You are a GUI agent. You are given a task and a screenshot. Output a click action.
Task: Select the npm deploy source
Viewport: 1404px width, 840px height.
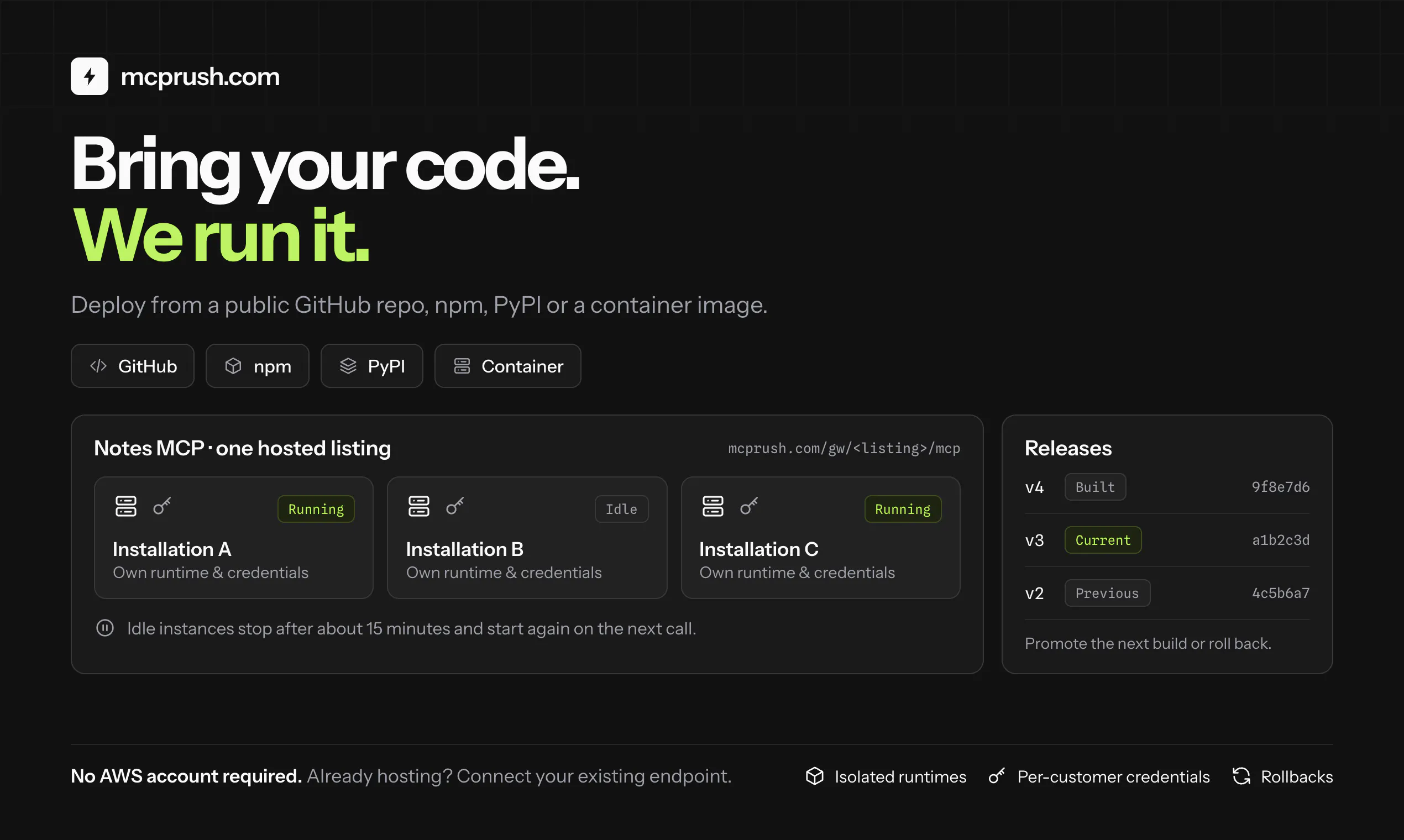[x=258, y=366]
